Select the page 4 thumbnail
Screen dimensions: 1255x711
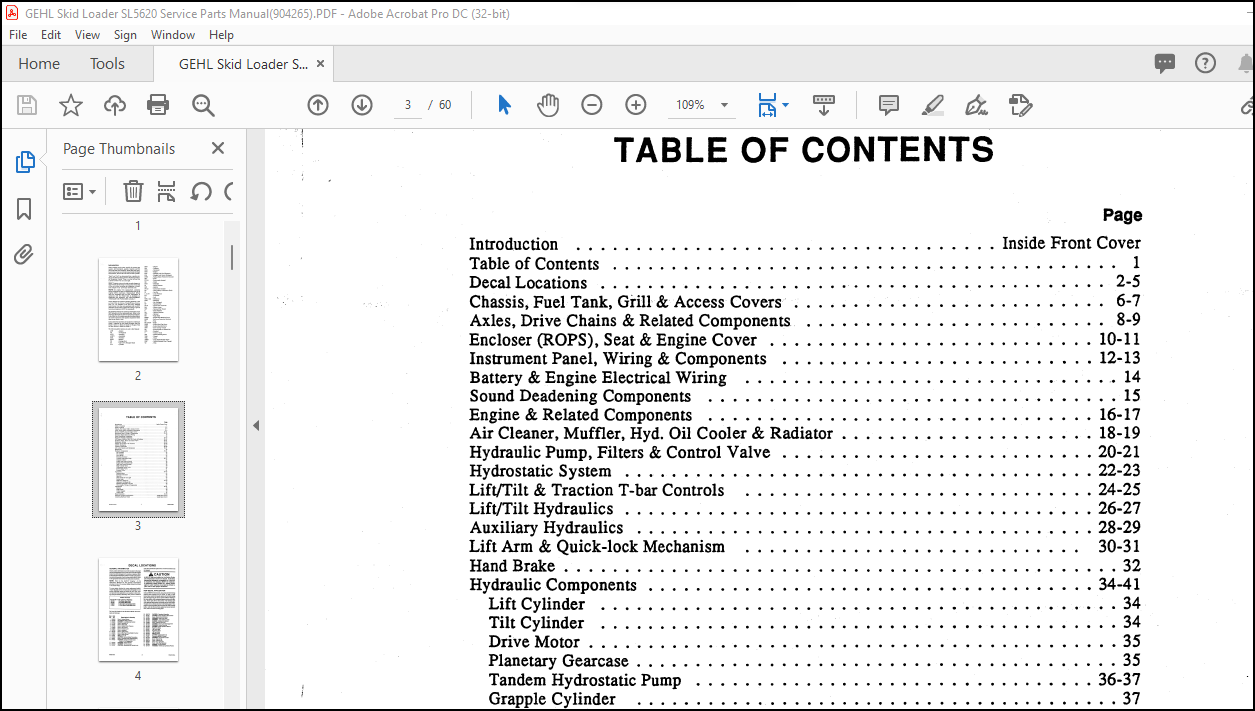138,609
